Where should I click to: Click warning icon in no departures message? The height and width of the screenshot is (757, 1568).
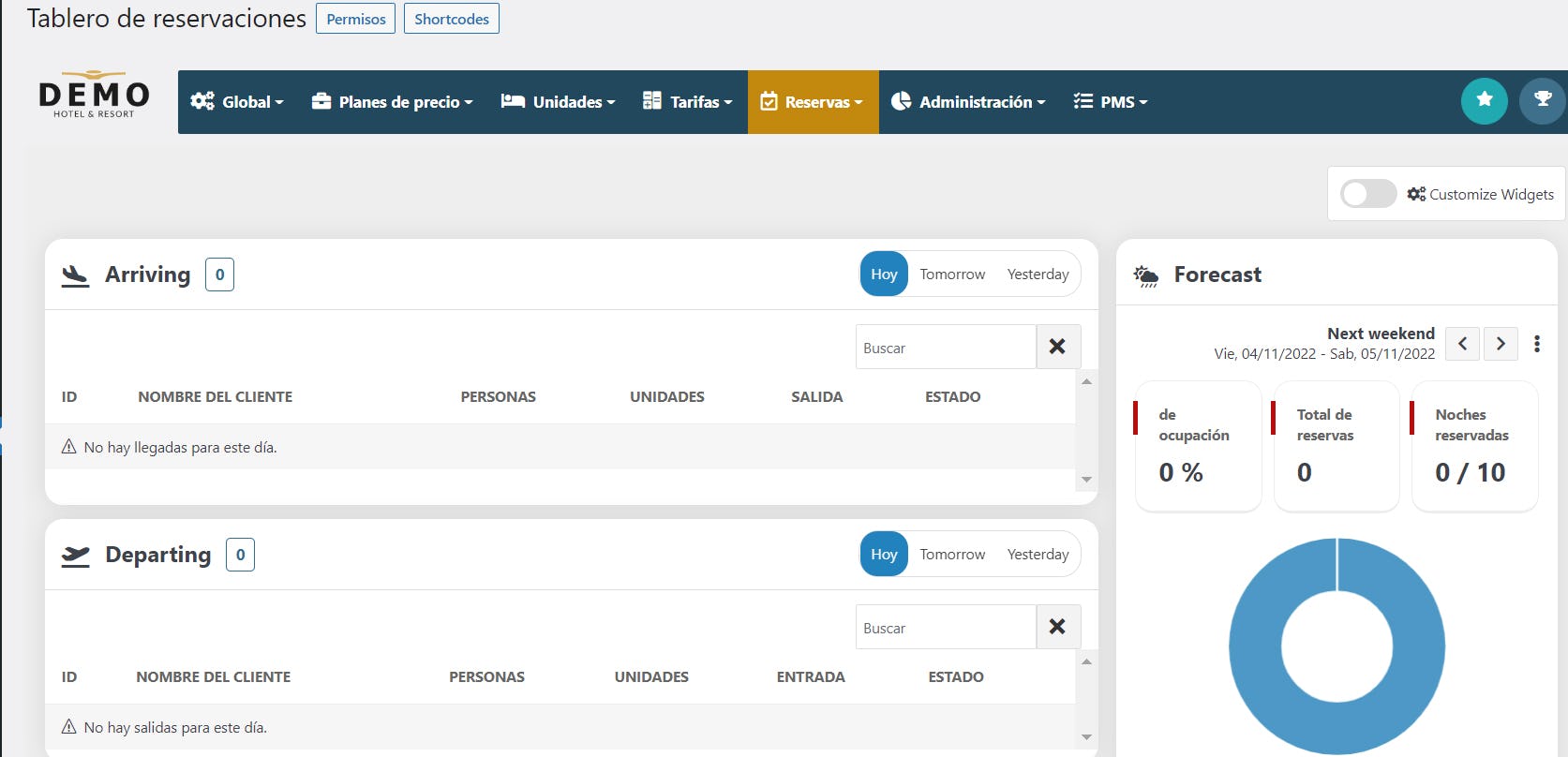tap(68, 727)
